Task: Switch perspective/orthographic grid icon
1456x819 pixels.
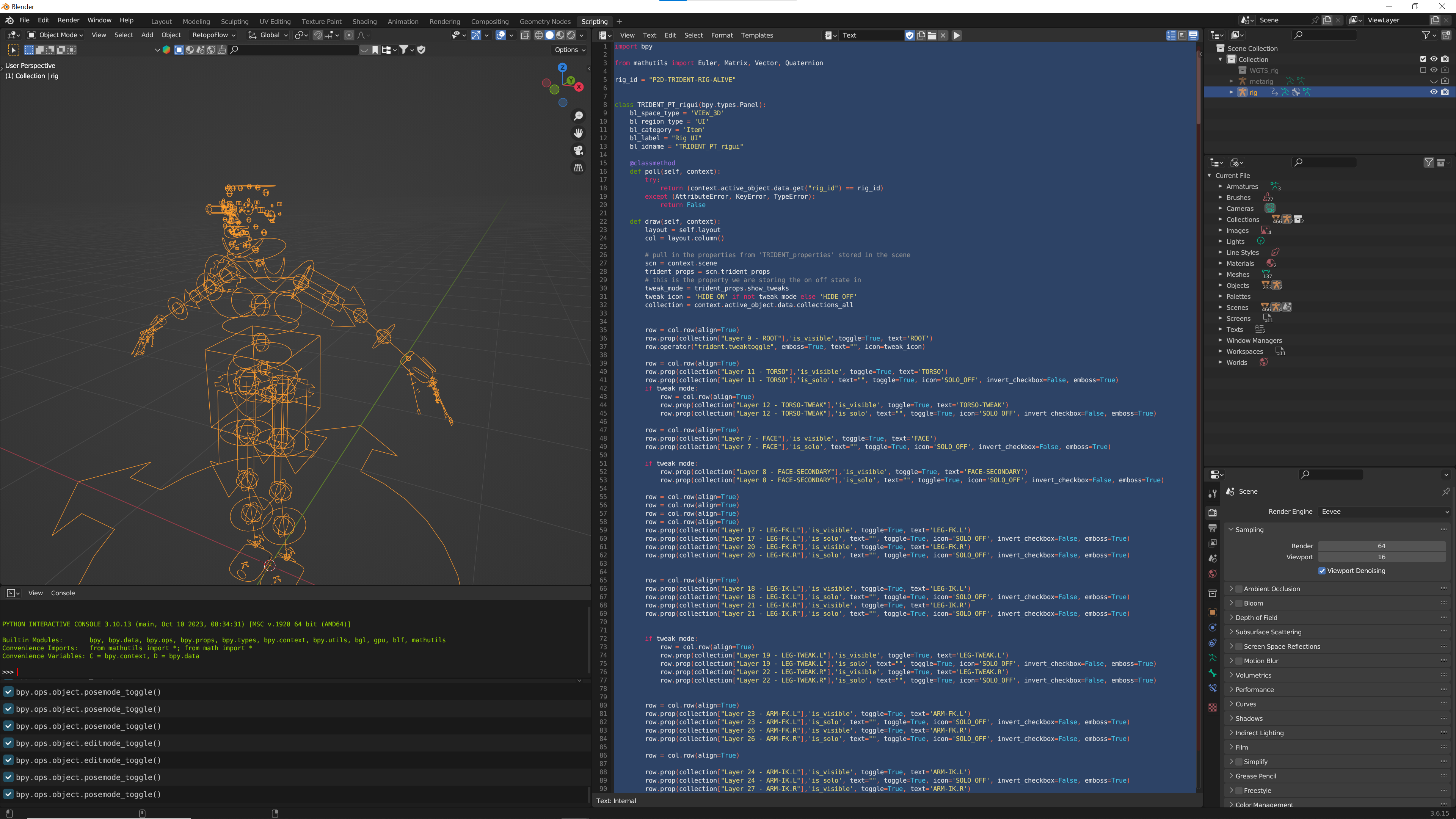Action: pyautogui.click(x=578, y=168)
